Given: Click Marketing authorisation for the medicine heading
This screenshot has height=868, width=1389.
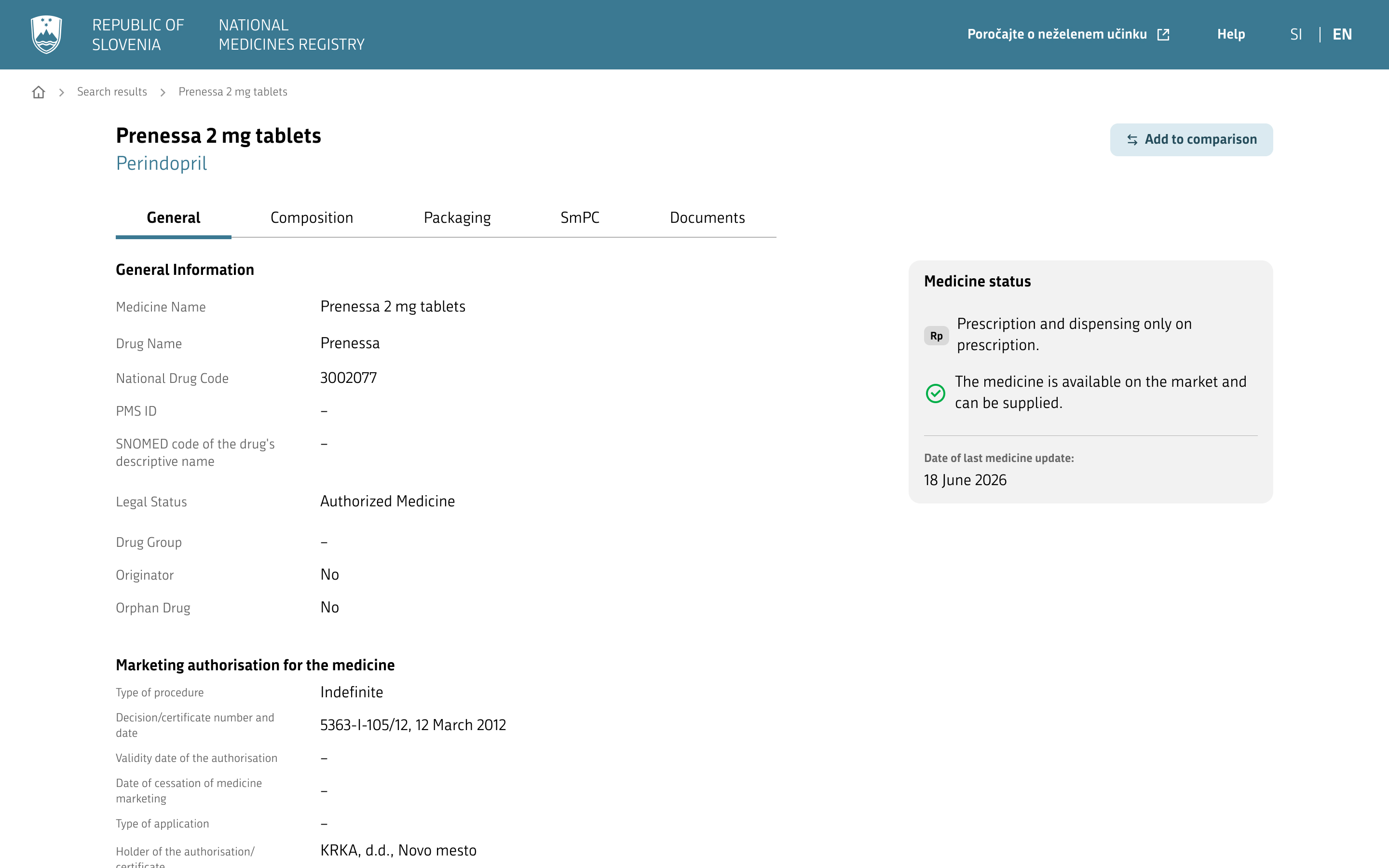Looking at the screenshot, I should (256, 665).
